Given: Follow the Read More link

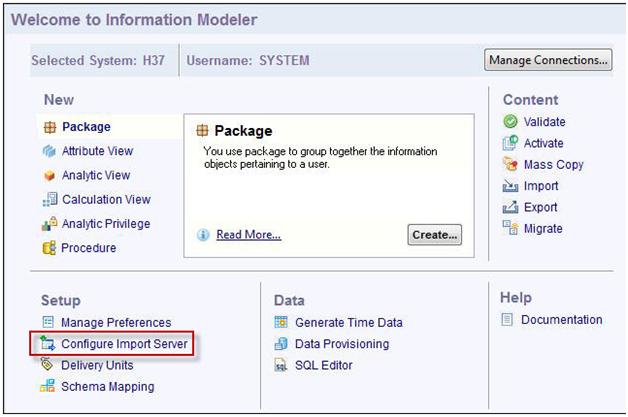Looking at the screenshot, I should 248,235.
